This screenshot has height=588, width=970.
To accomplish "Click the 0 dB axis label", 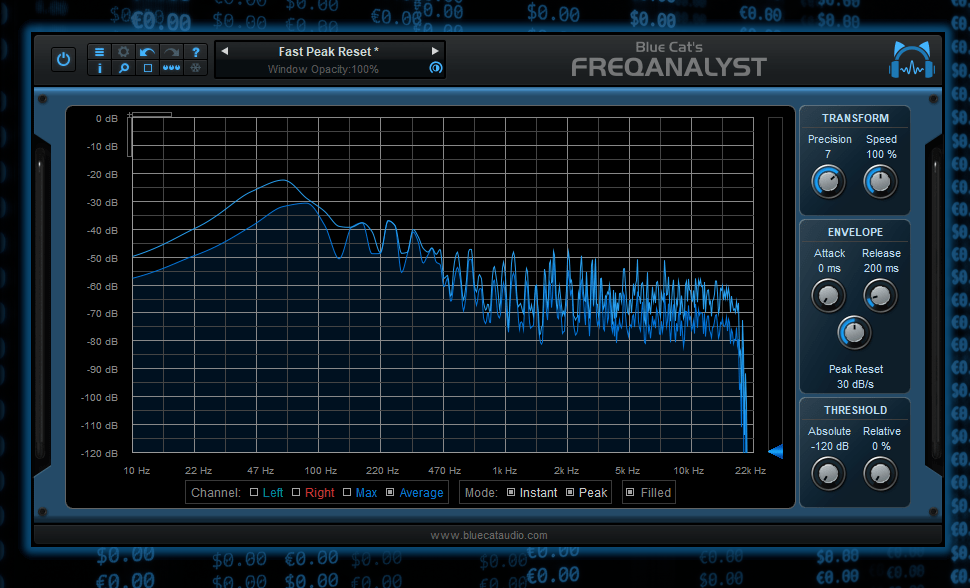I will click(106, 118).
